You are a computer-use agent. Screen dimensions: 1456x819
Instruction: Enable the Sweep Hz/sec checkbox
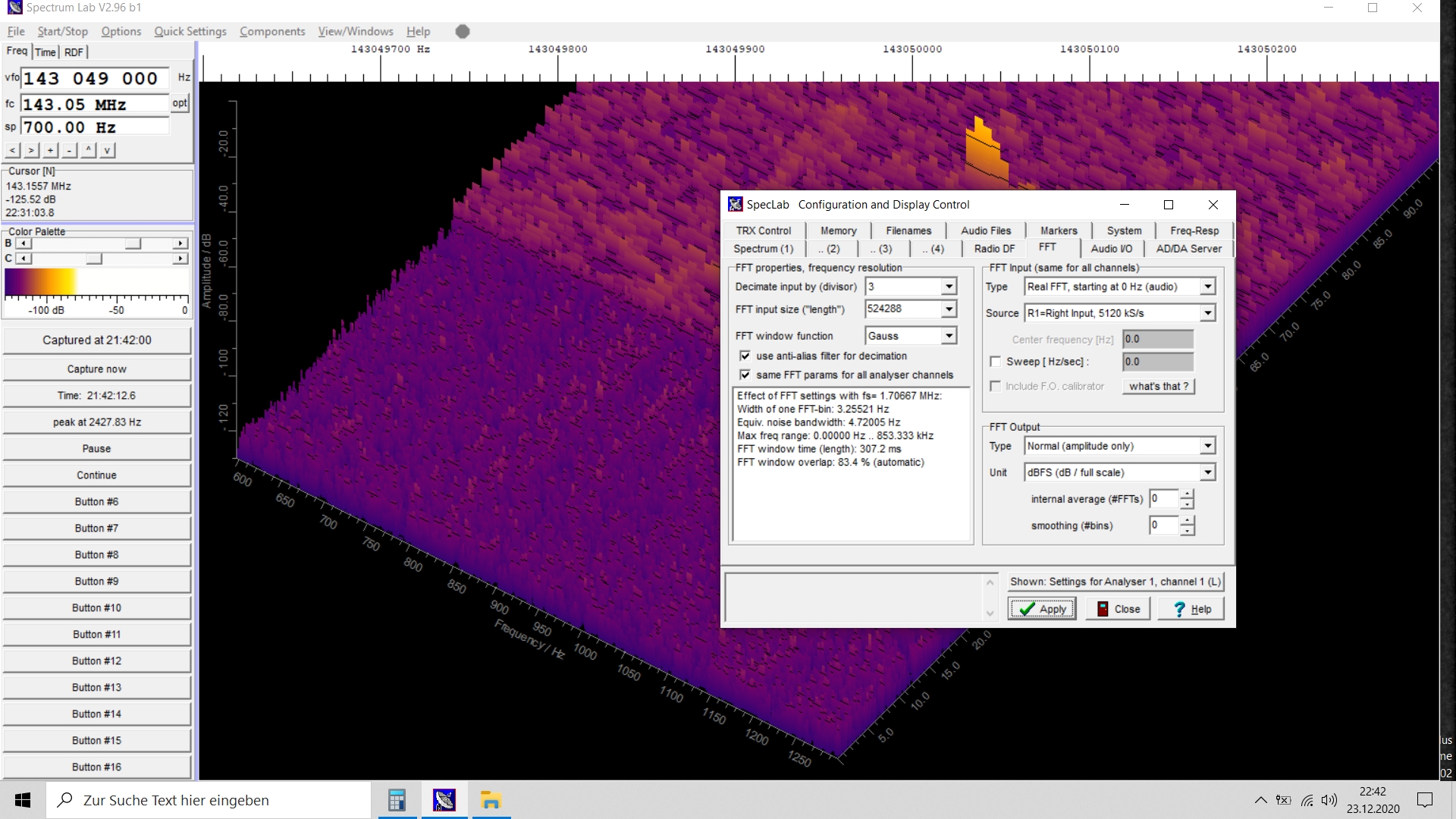coord(995,362)
